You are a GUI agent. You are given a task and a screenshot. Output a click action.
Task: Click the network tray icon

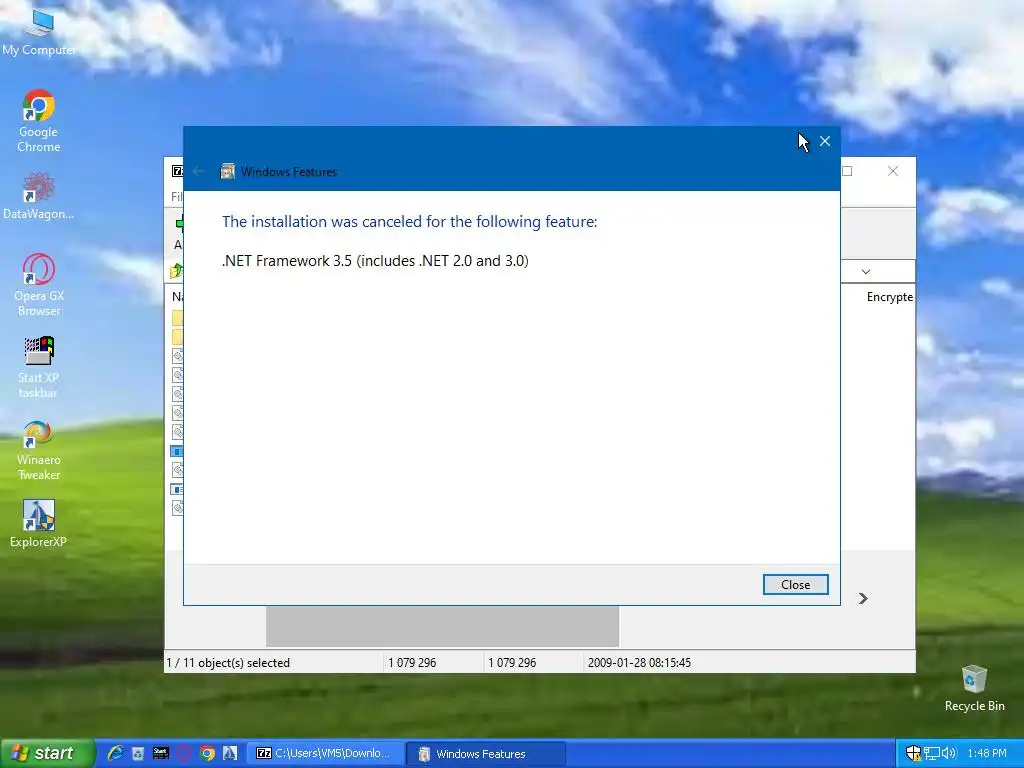pos(932,754)
